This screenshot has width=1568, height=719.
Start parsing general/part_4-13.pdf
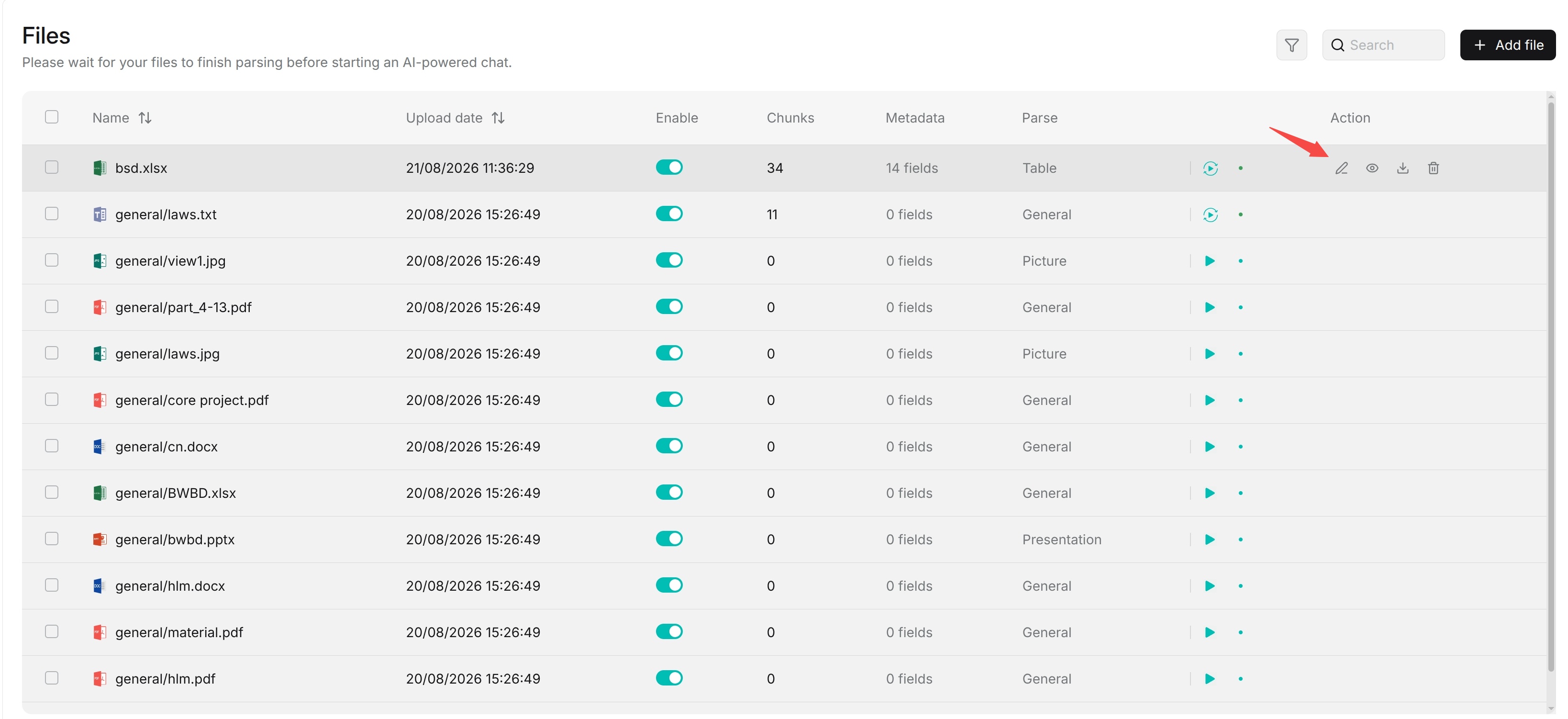click(1210, 307)
